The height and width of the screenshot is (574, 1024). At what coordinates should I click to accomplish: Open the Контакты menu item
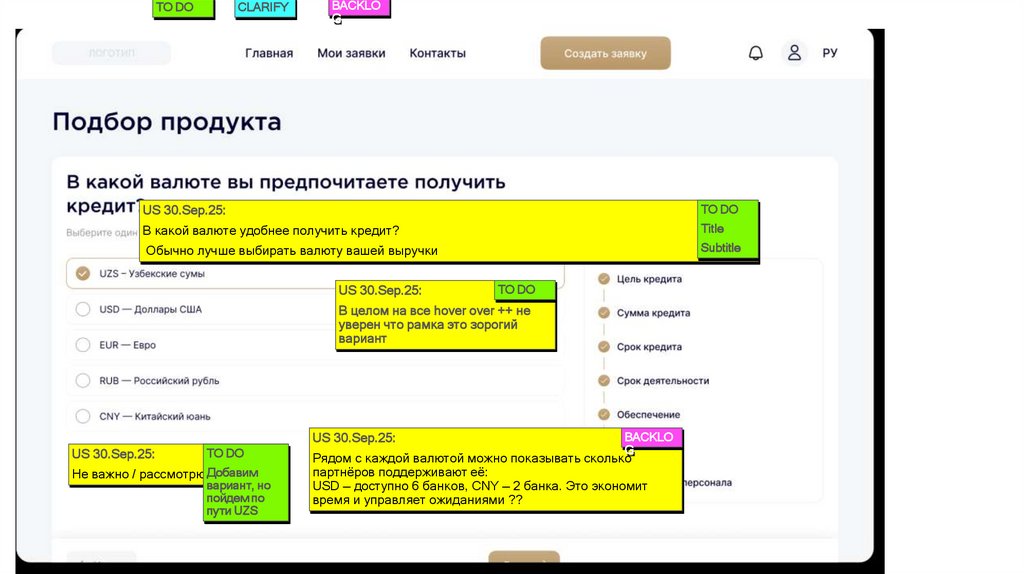tap(438, 53)
